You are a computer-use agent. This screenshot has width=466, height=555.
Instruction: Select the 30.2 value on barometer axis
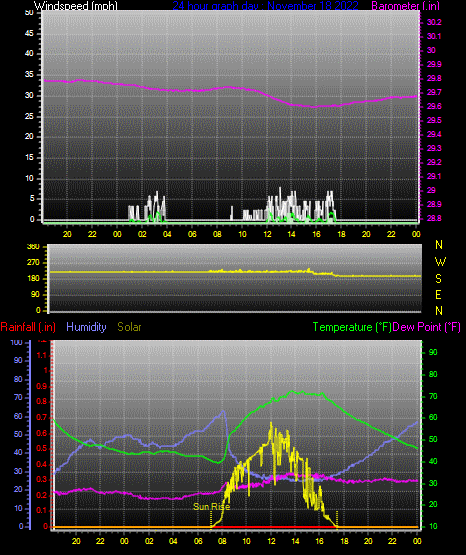pyautogui.click(x=434, y=22)
